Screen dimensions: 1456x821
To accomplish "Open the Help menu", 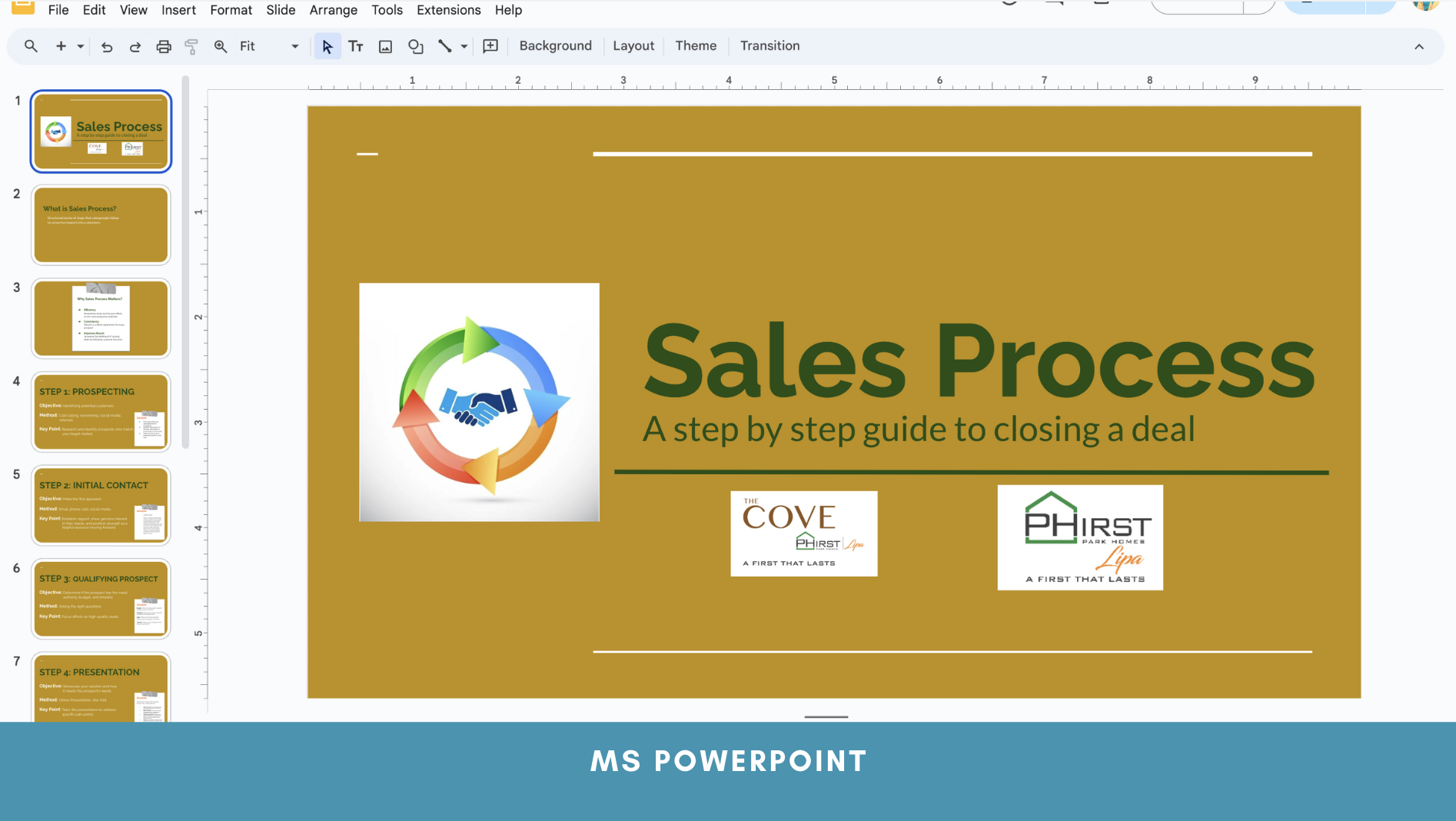I will pos(508,10).
